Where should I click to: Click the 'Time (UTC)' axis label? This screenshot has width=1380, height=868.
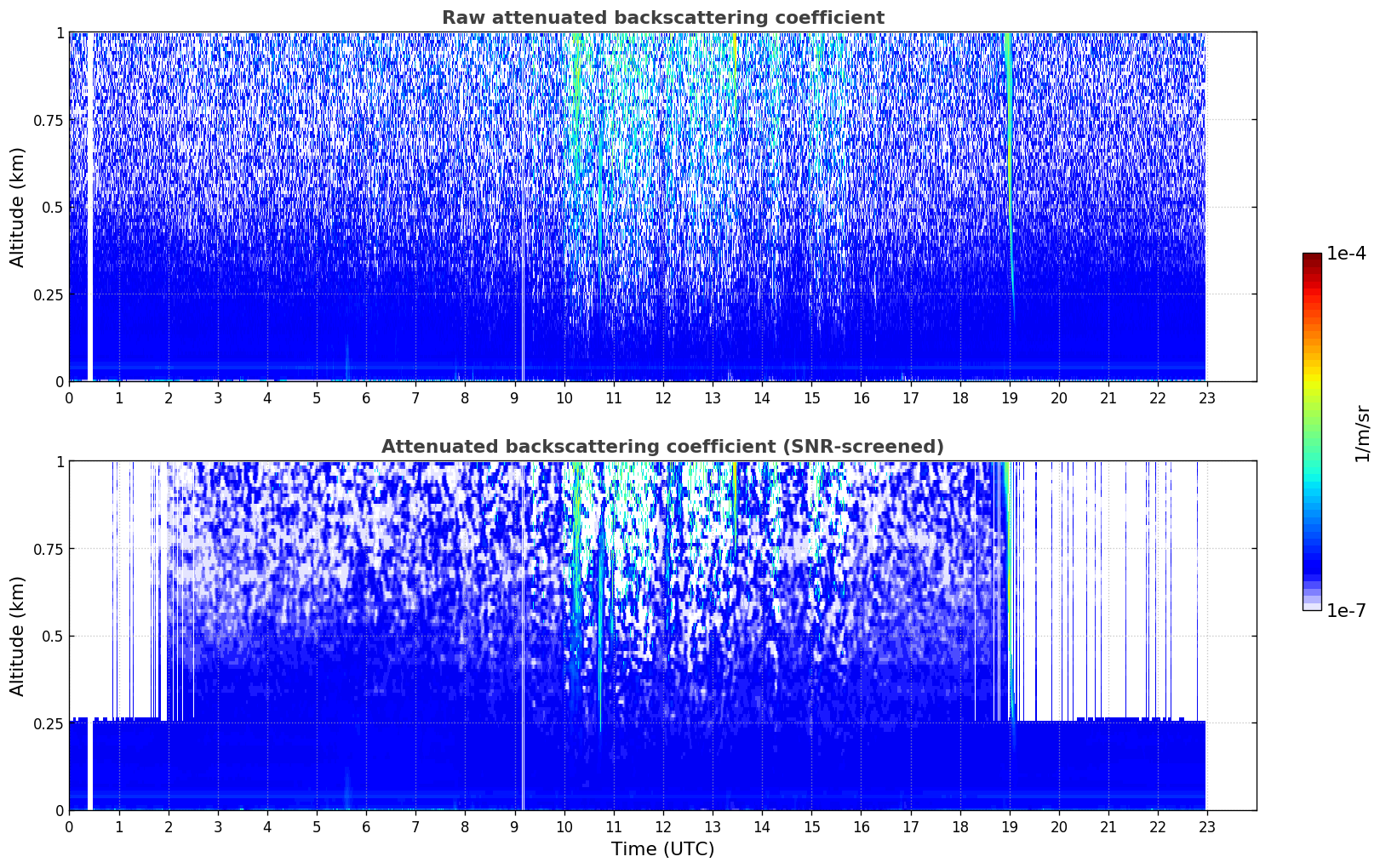662,849
